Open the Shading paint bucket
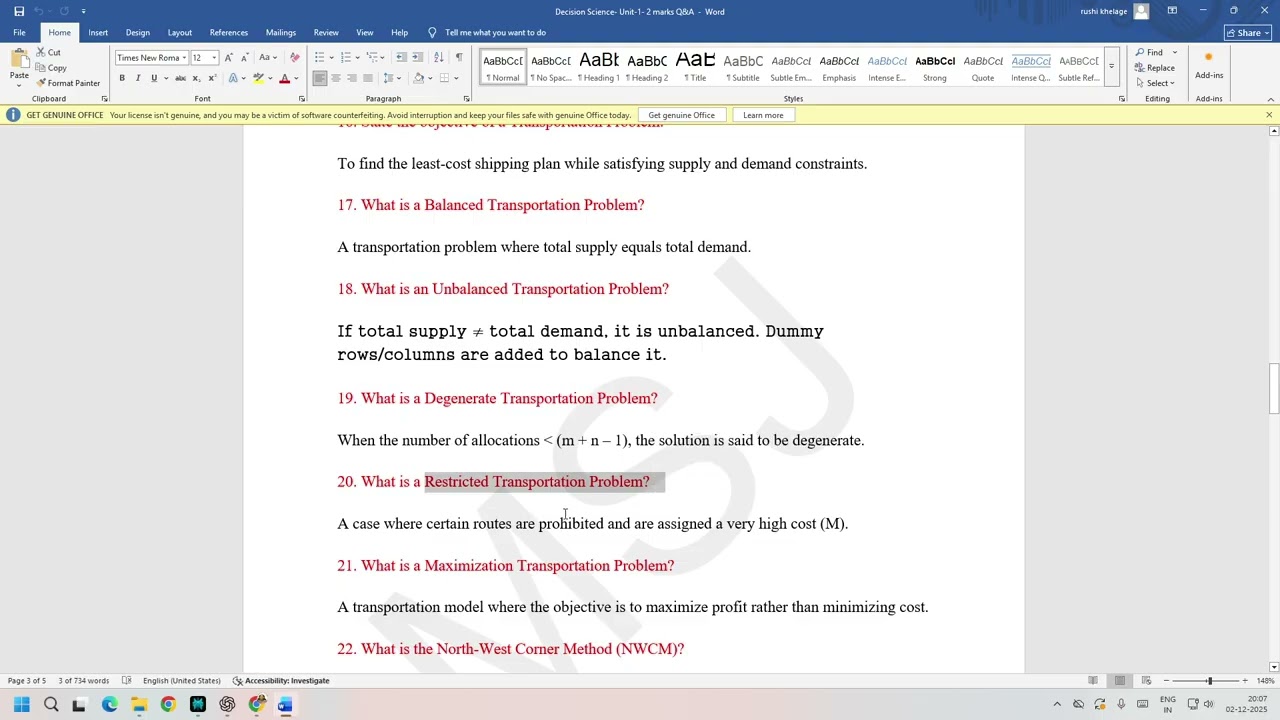 419,78
